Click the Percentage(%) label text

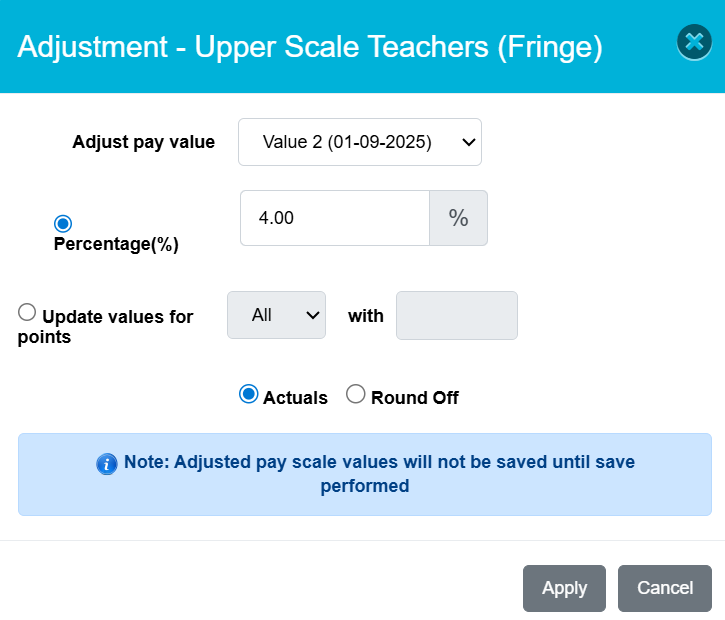(116, 244)
